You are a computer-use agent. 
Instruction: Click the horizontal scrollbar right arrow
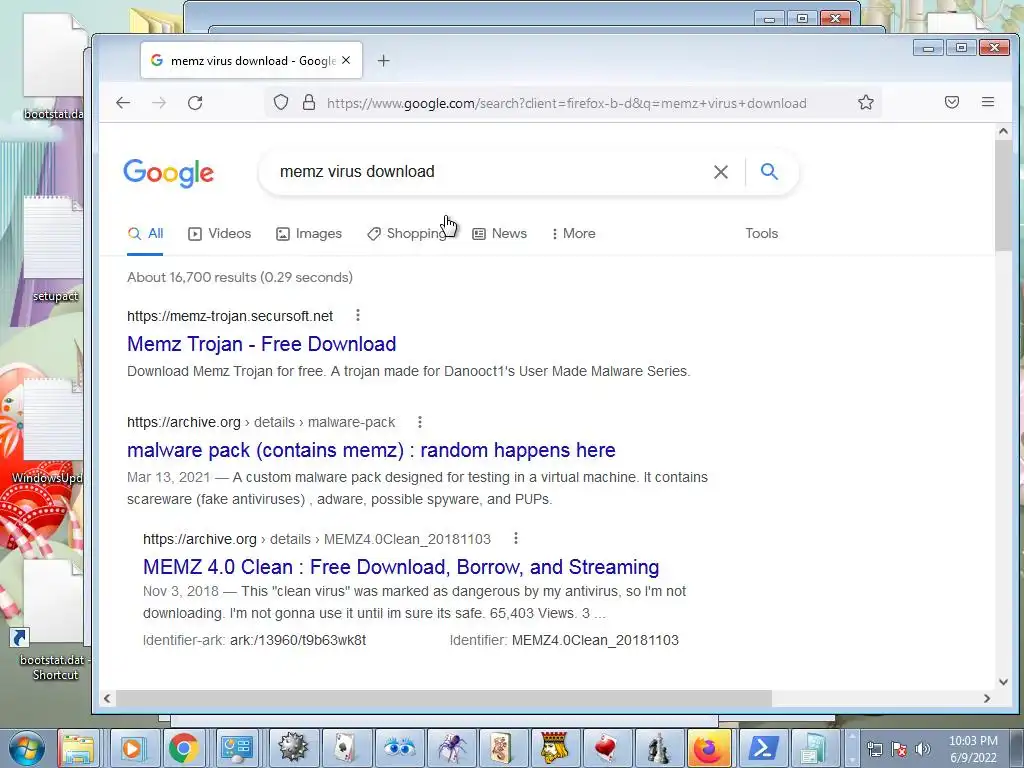[987, 698]
